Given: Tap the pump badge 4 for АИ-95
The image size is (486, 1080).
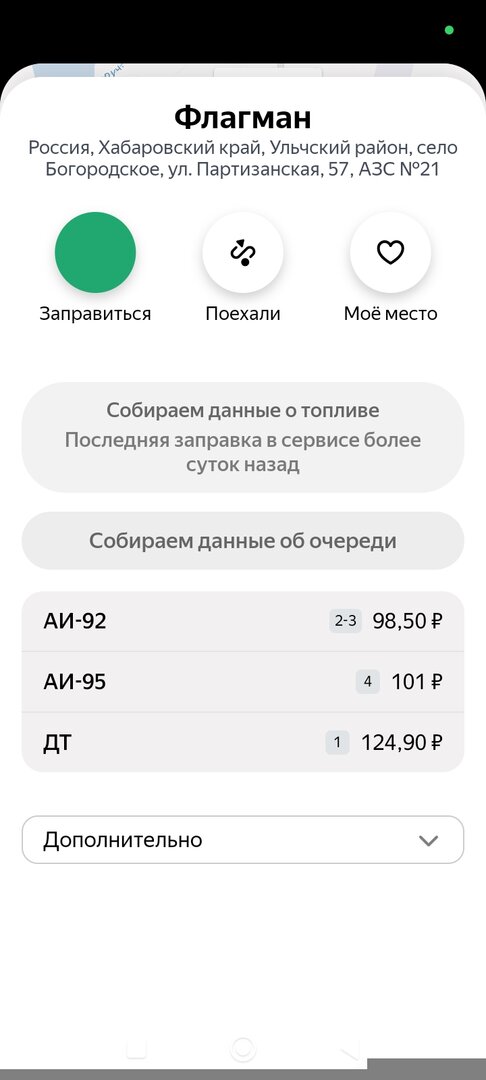Looking at the screenshot, I should 368,682.
